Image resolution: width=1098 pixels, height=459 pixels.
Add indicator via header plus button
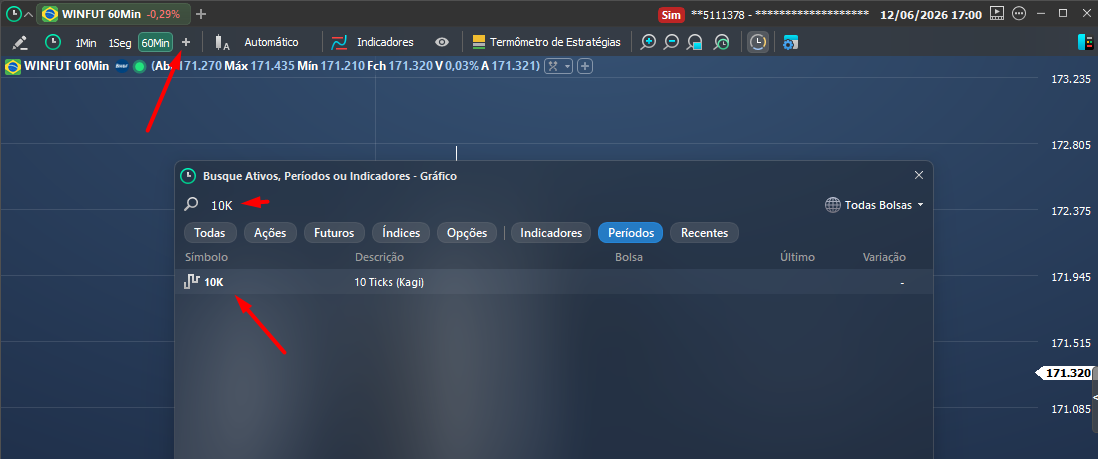(x=585, y=66)
